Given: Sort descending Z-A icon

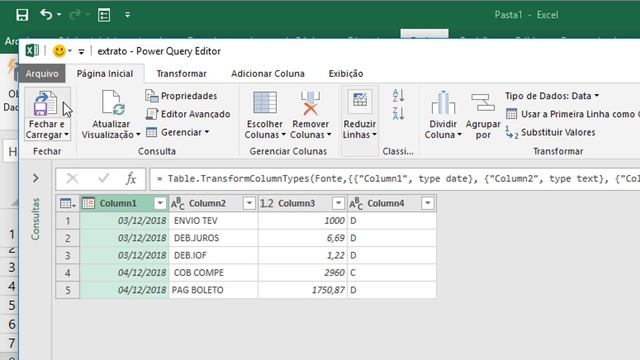Looking at the screenshot, I should [398, 113].
